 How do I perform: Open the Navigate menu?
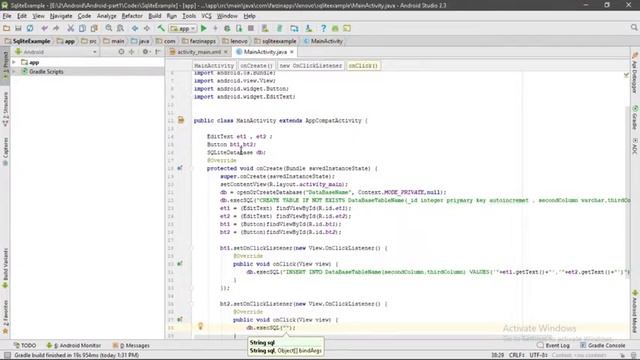click(x=61, y=16)
